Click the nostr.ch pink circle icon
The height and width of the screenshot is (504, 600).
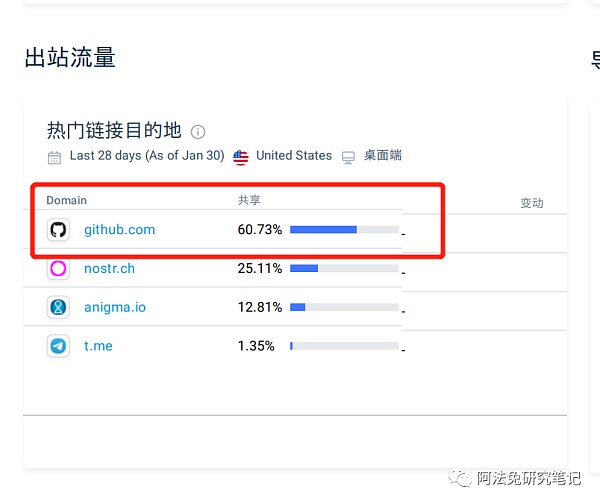coord(58,269)
